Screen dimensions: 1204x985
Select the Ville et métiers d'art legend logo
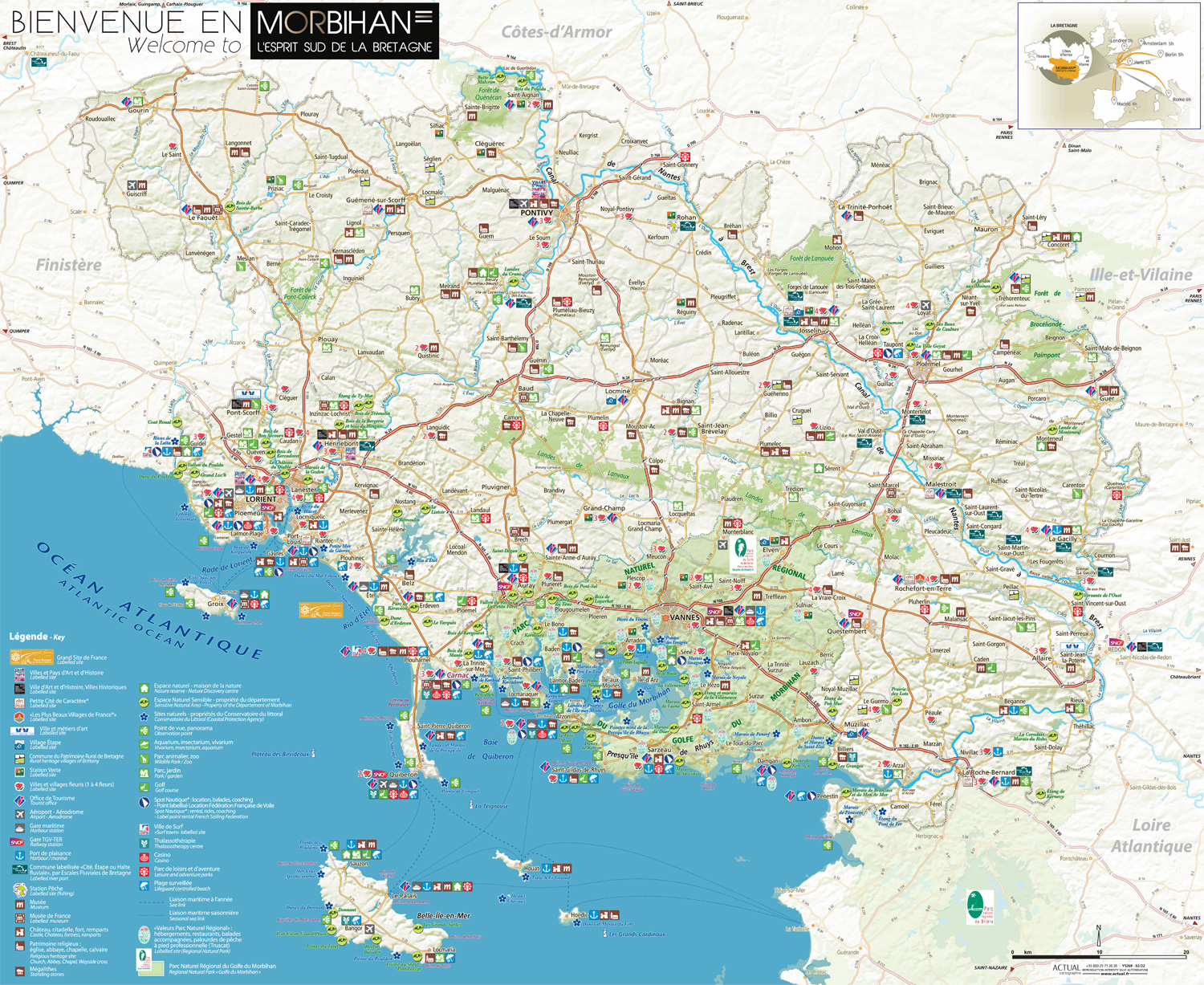click(22, 730)
